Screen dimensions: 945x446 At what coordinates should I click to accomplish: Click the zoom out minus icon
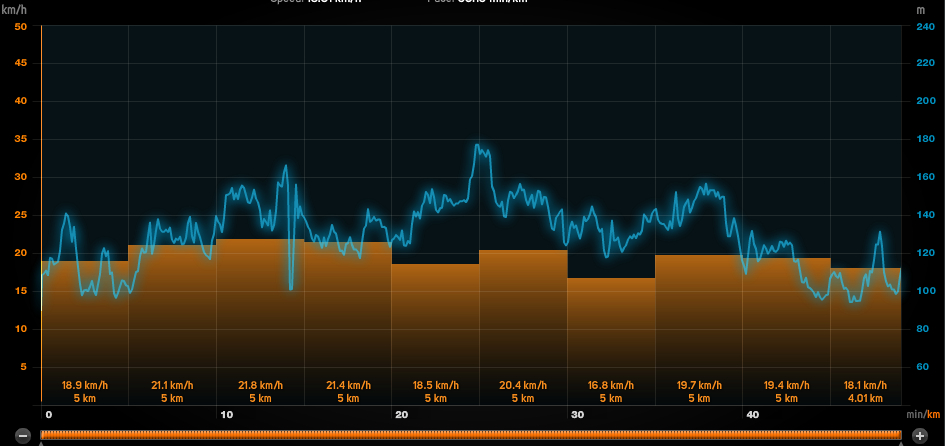pos(22,435)
